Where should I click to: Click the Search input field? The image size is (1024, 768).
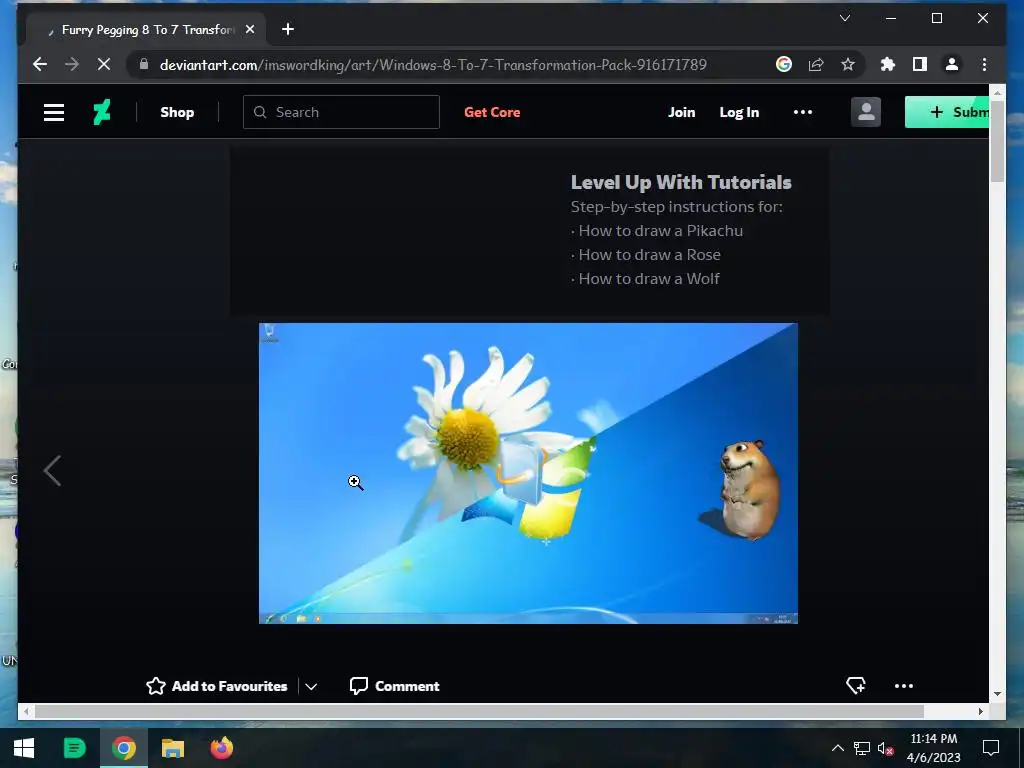341,112
